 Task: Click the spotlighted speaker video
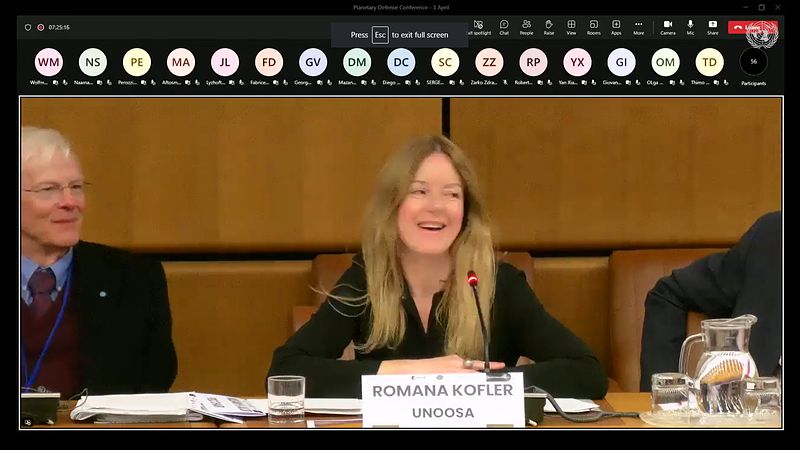click(x=400, y=262)
